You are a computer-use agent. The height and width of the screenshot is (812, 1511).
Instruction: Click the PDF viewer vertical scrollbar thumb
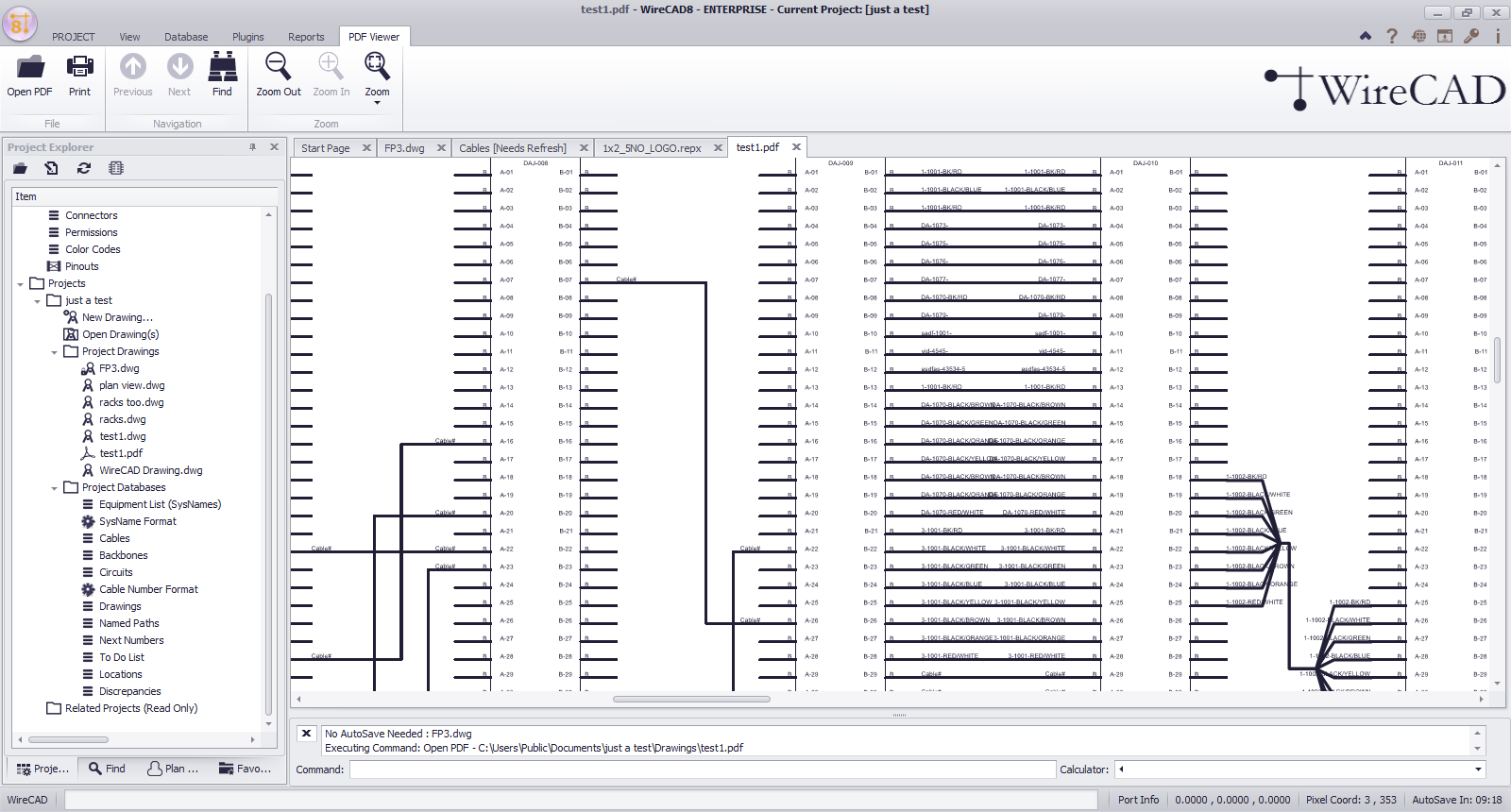click(x=1497, y=360)
